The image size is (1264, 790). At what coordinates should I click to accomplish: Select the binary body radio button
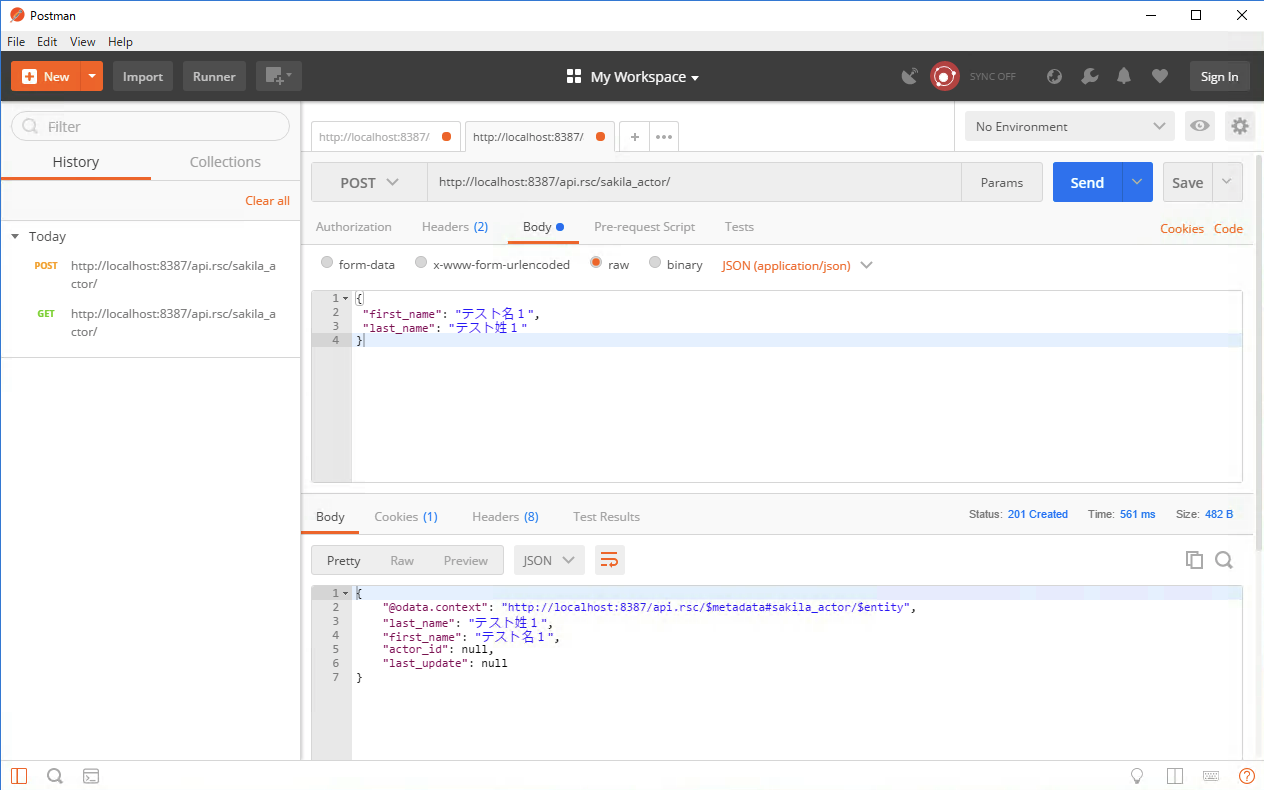click(655, 263)
